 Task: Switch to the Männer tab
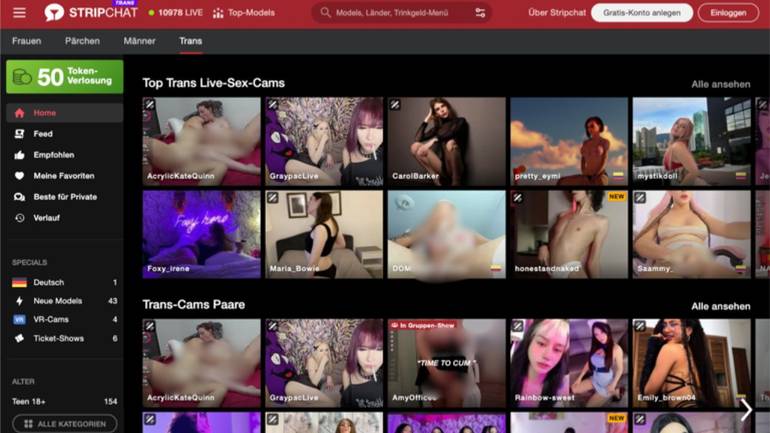click(x=139, y=41)
